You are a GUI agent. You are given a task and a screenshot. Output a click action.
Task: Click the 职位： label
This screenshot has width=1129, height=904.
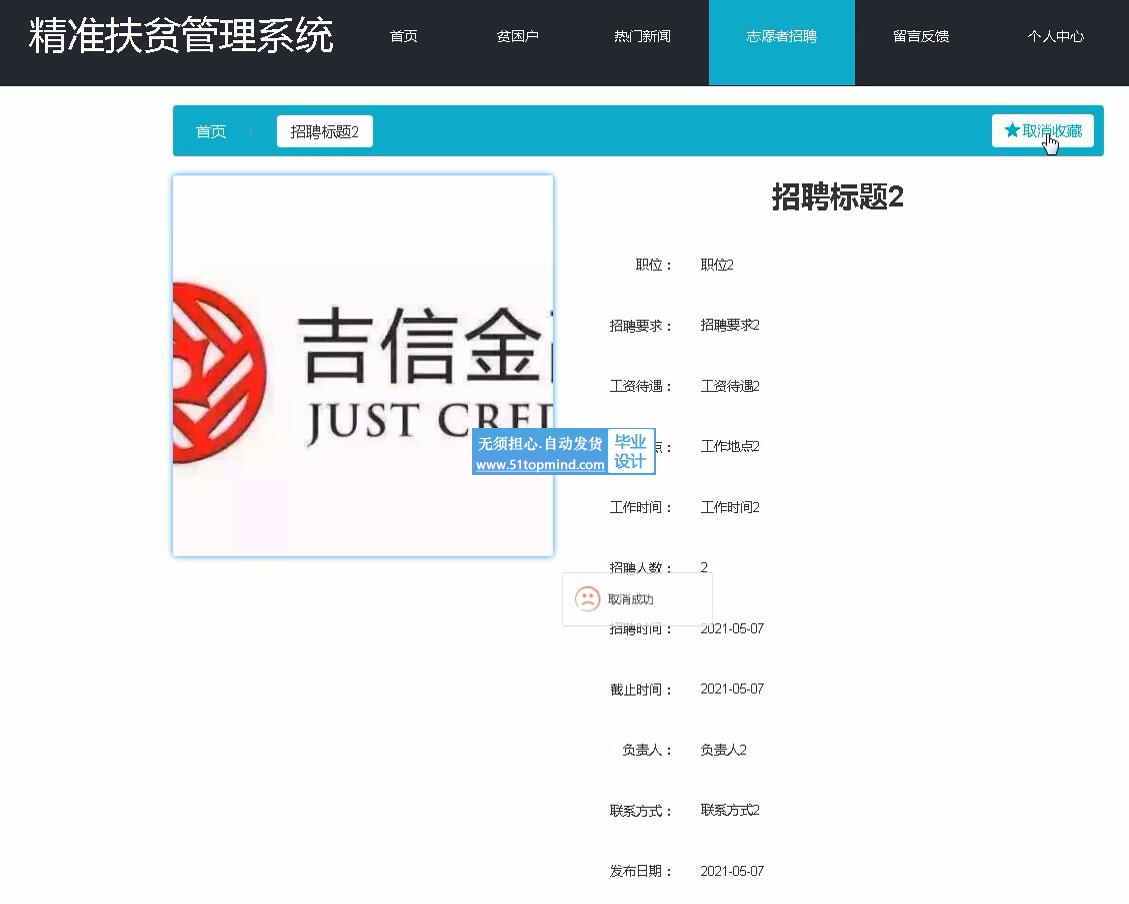pyautogui.click(x=654, y=265)
